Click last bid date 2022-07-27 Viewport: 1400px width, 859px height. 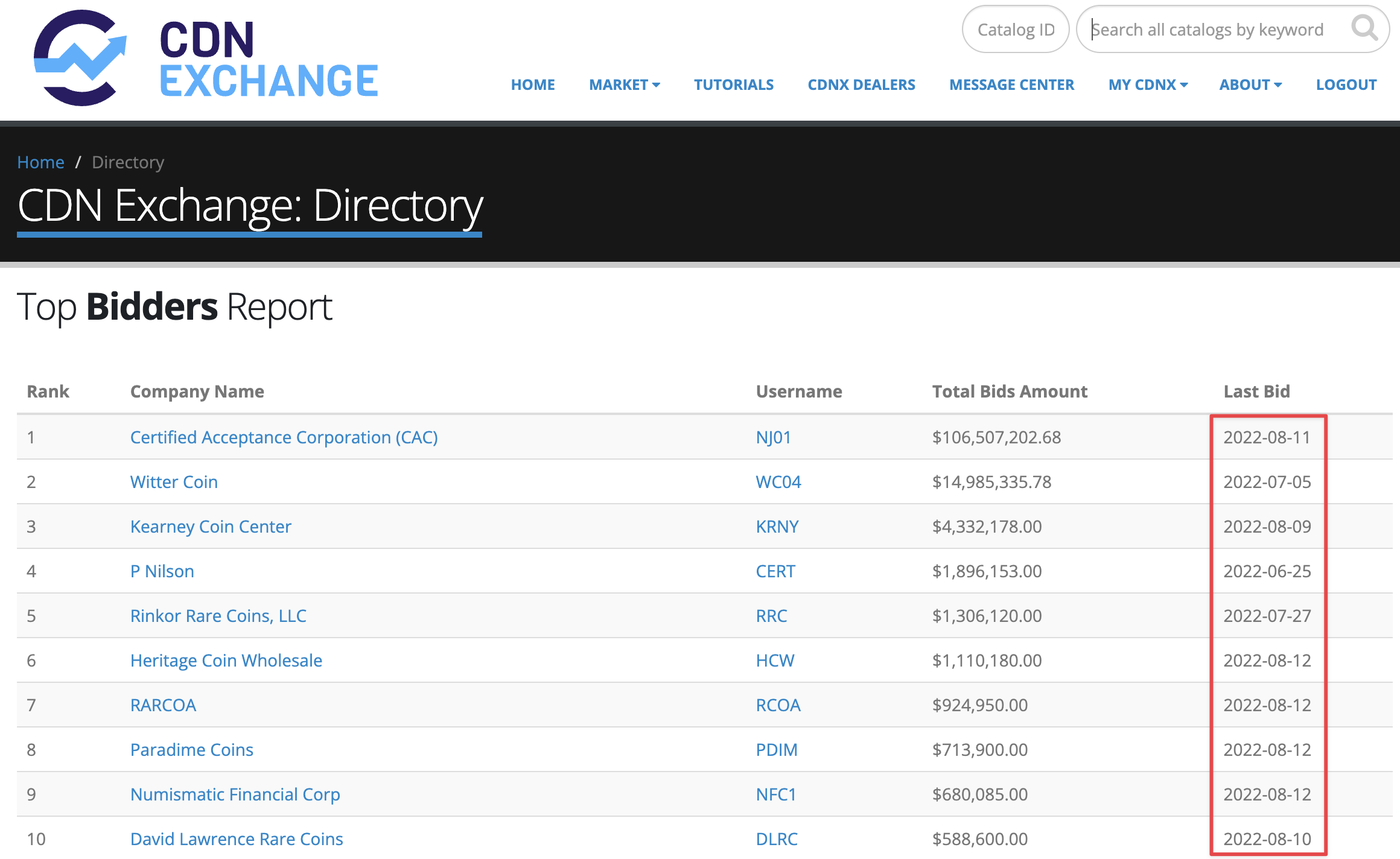click(1267, 616)
